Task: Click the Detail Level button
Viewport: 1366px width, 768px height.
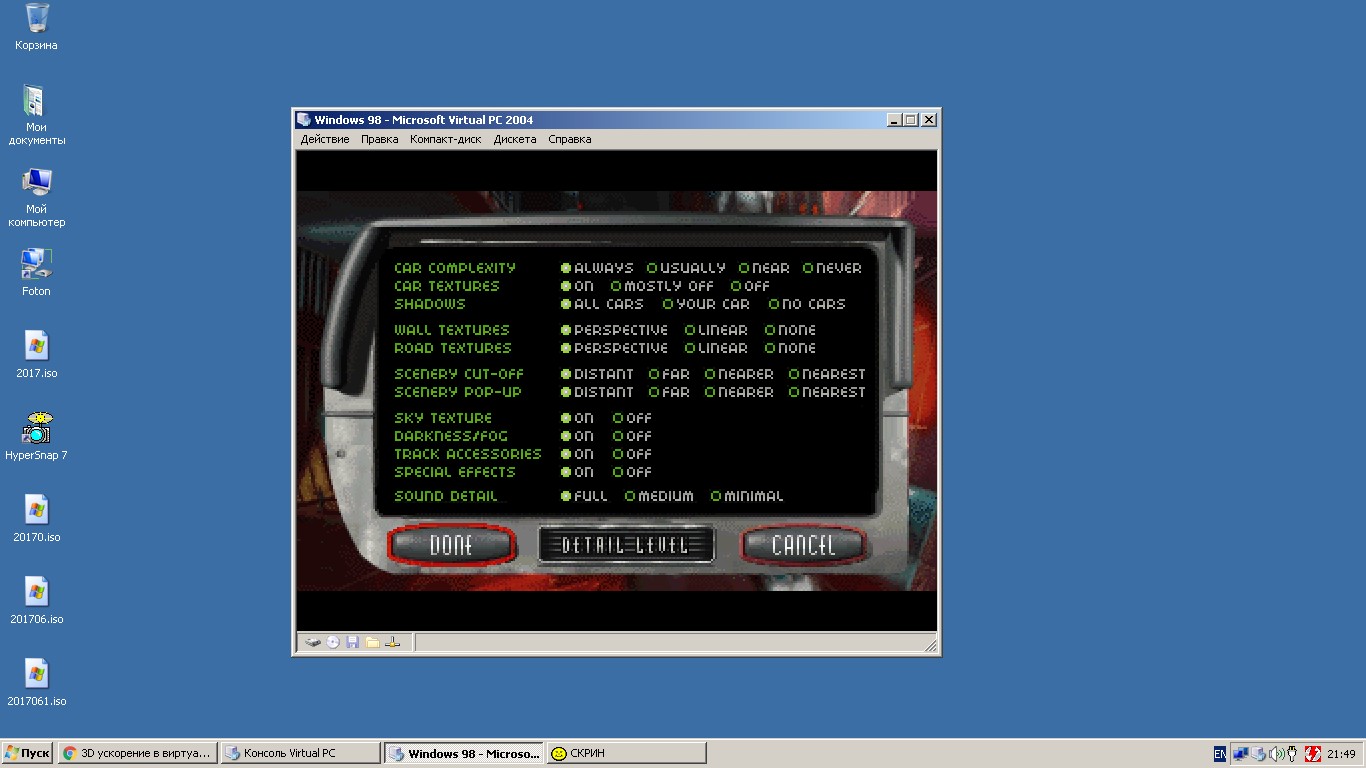Action: tap(626, 545)
